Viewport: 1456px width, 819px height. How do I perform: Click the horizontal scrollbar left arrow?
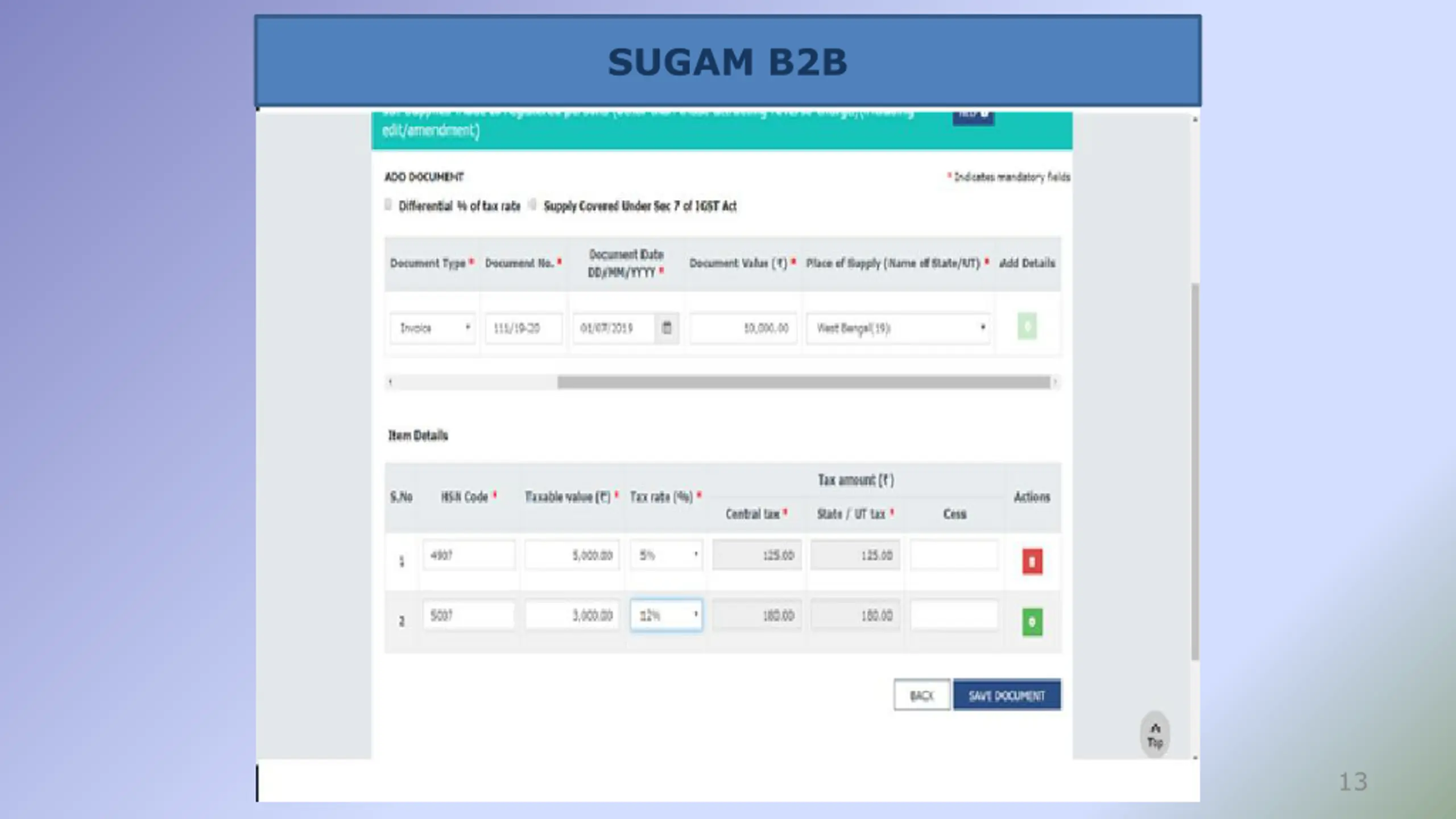[x=390, y=382]
